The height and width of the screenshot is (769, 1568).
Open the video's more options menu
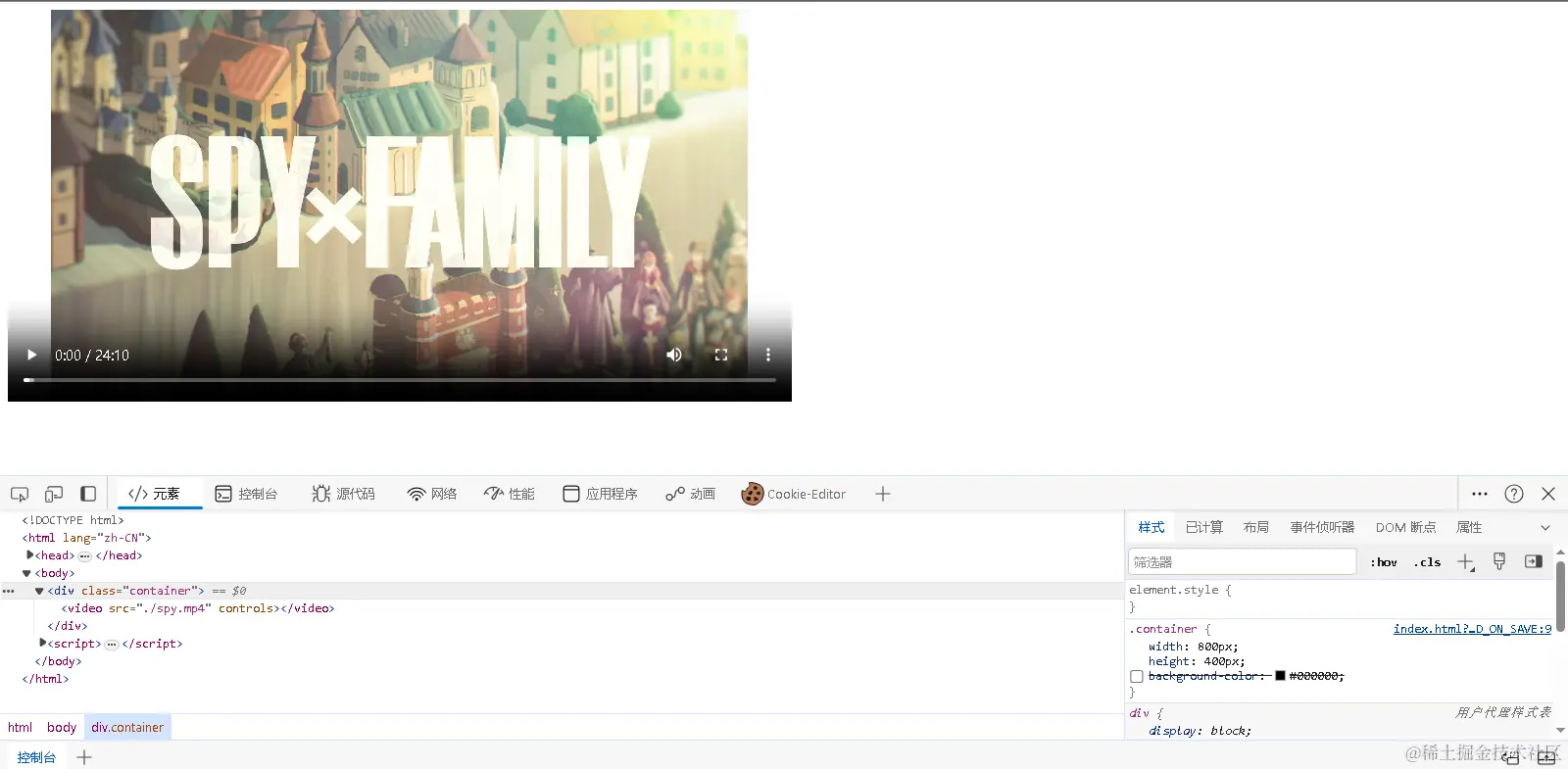[768, 355]
